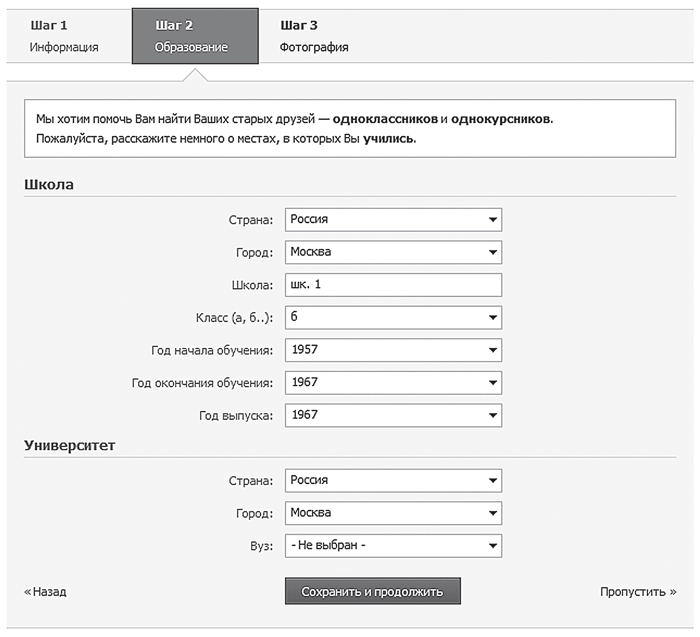Open the university Страна dropdown

(393, 480)
